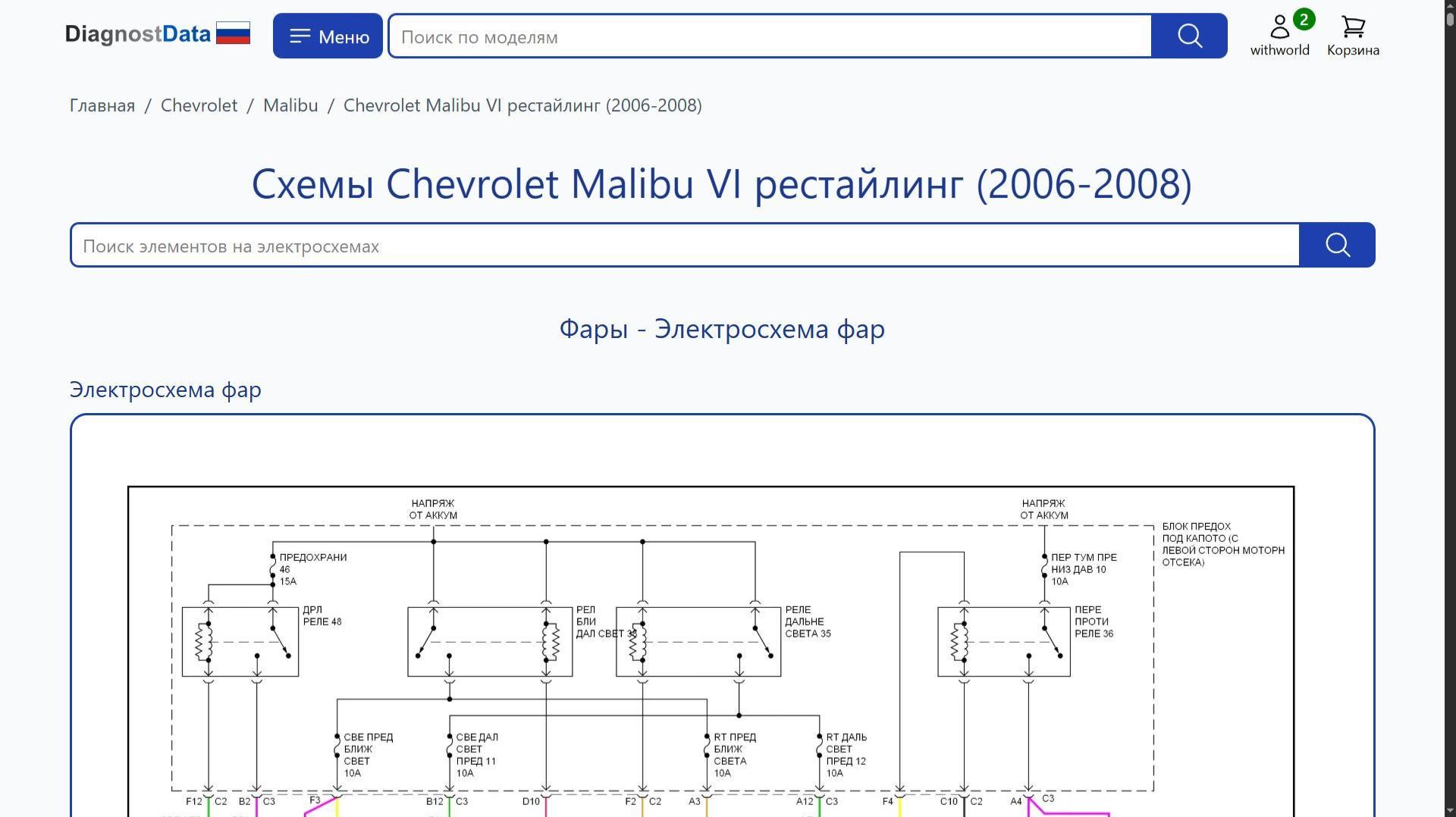Click the Russian flag language icon
Viewport: 1456px width, 817px height.
coord(233,33)
